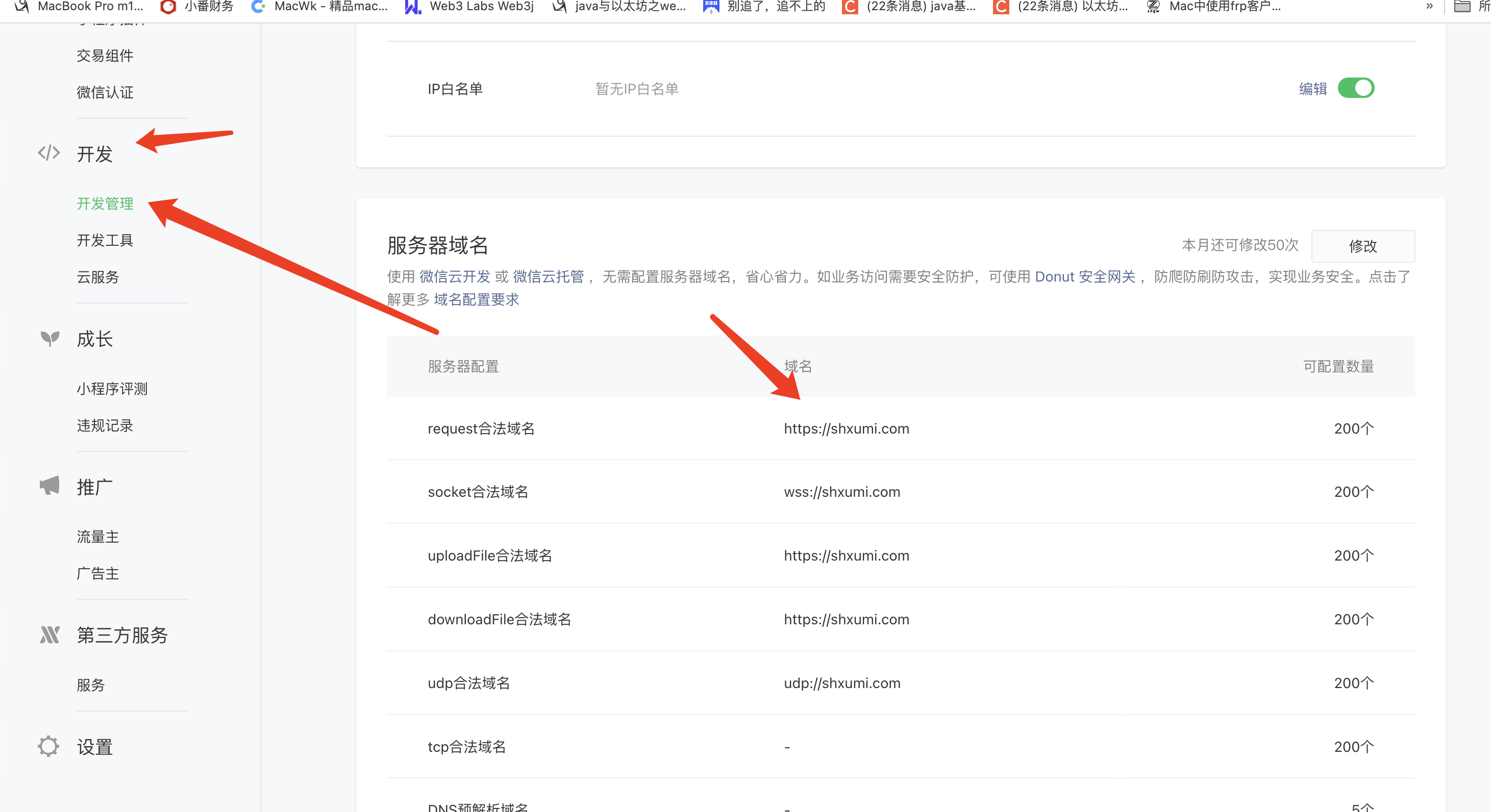Click the 第三方服务 sidebar icon
The image size is (1491, 812).
click(x=50, y=635)
